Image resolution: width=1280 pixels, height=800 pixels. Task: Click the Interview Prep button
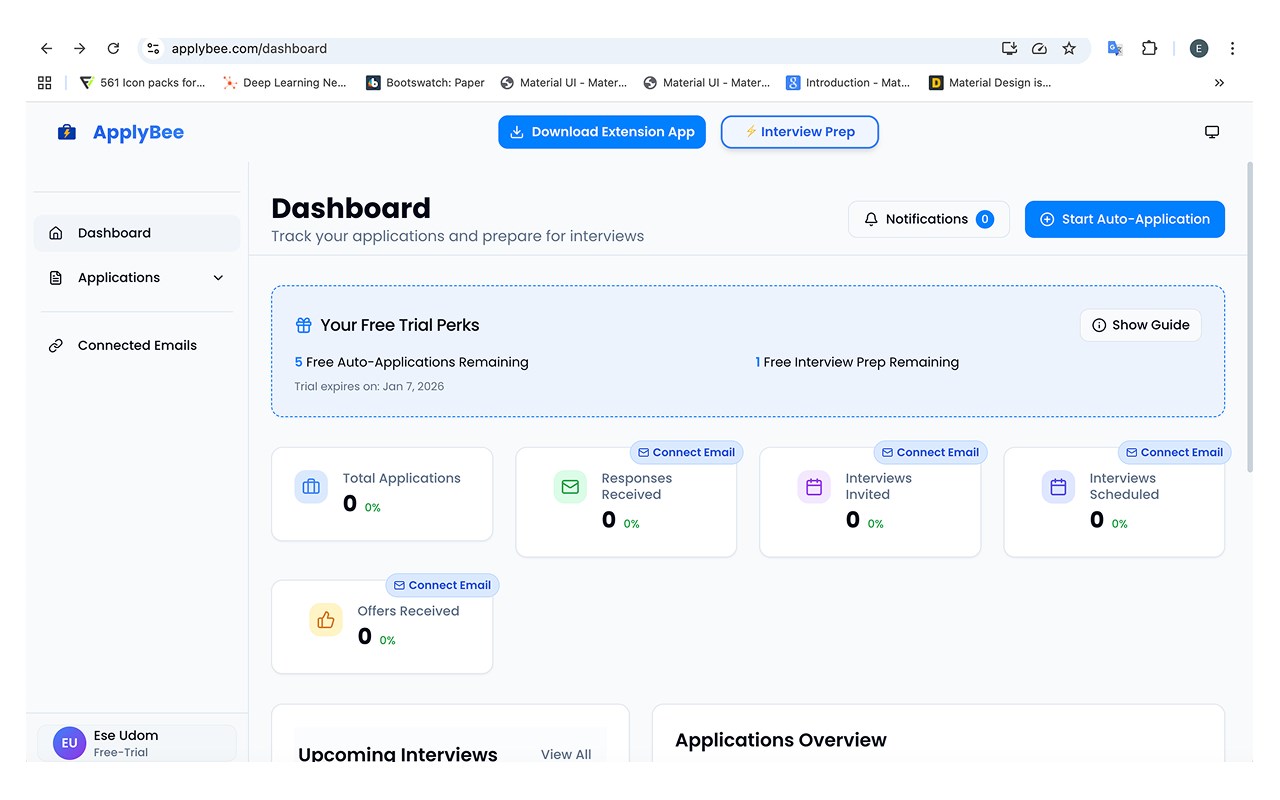800,132
